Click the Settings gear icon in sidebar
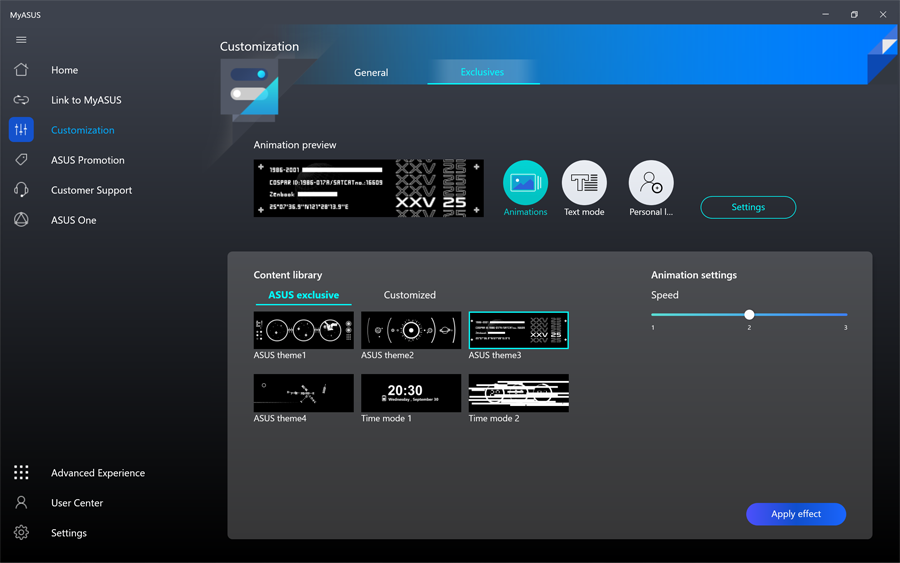This screenshot has height=563, width=900. [x=21, y=533]
